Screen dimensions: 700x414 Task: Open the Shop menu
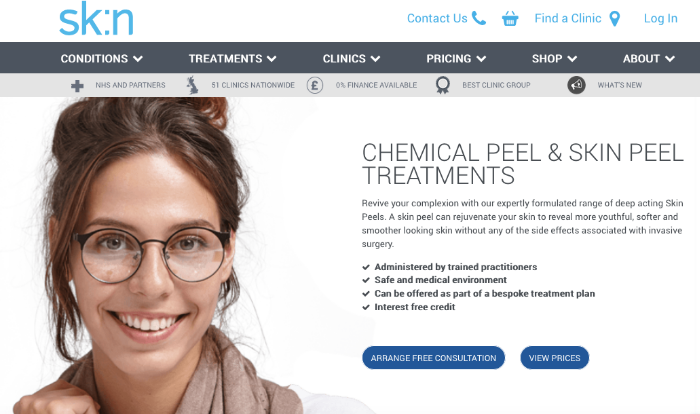[554, 59]
